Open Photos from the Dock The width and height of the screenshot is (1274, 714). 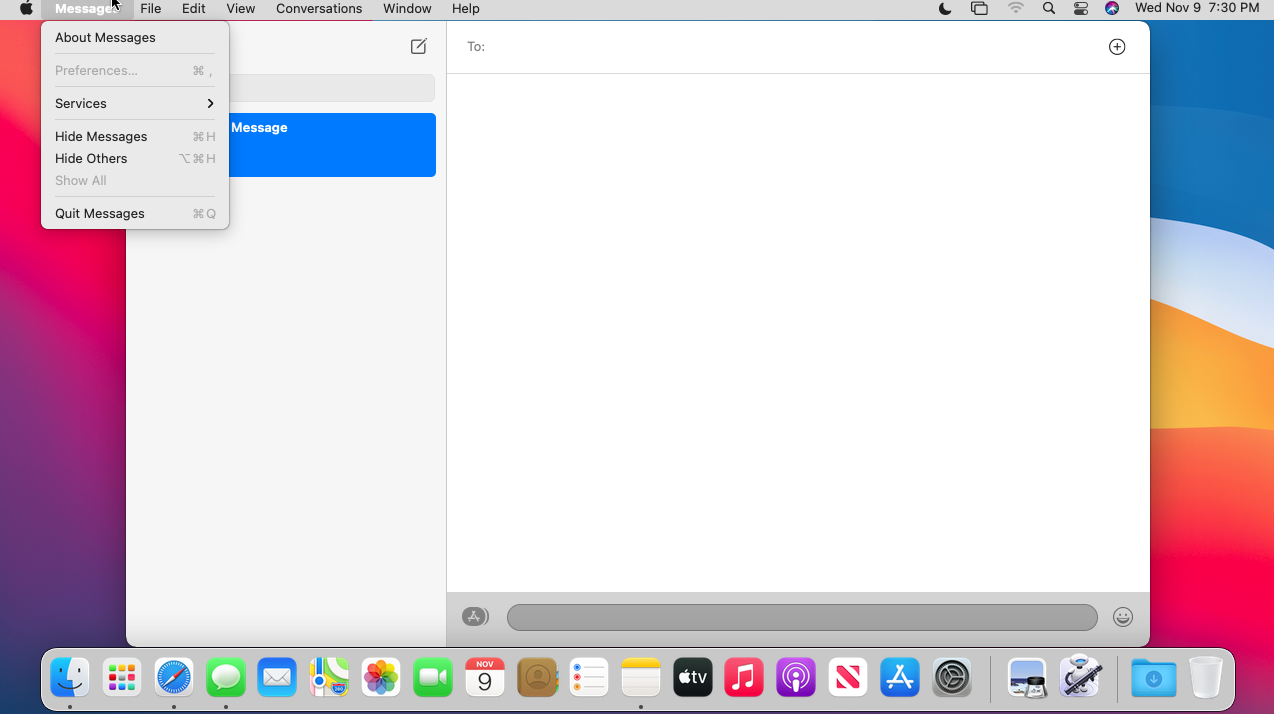[x=381, y=678]
